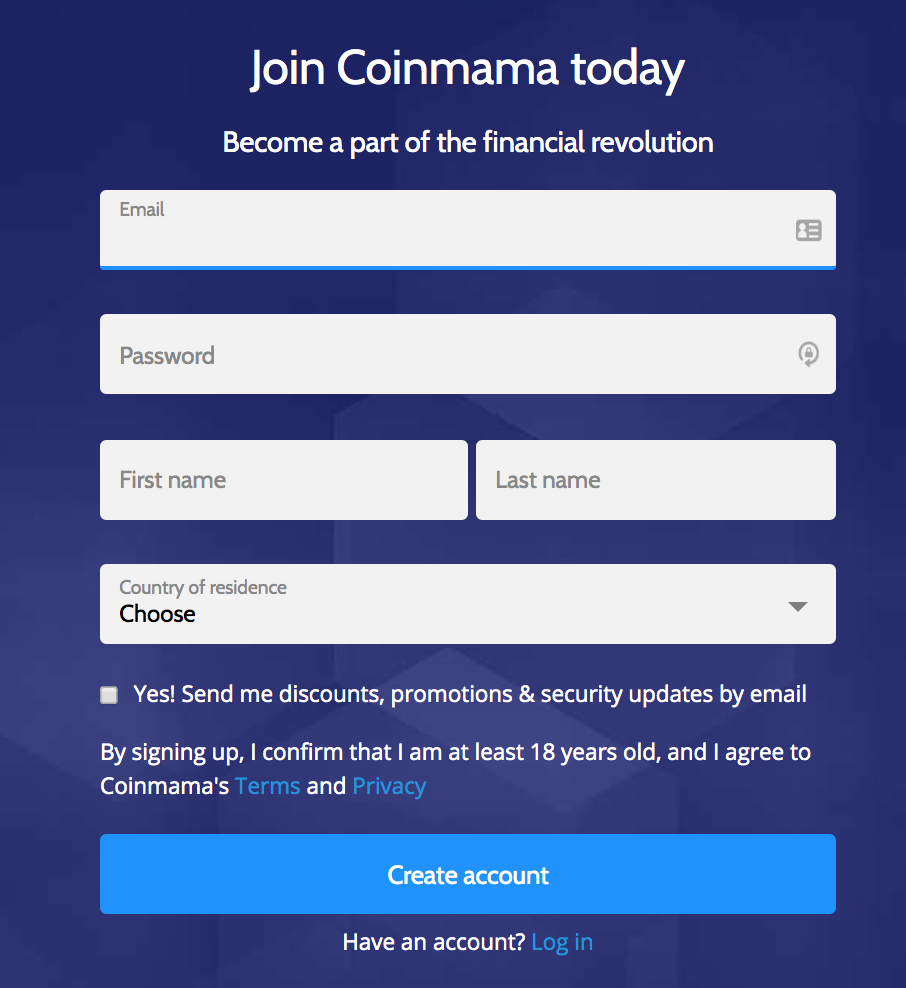Click Log in for existing accounts
The height and width of the screenshot is (988, 906).
pos(562,941)
